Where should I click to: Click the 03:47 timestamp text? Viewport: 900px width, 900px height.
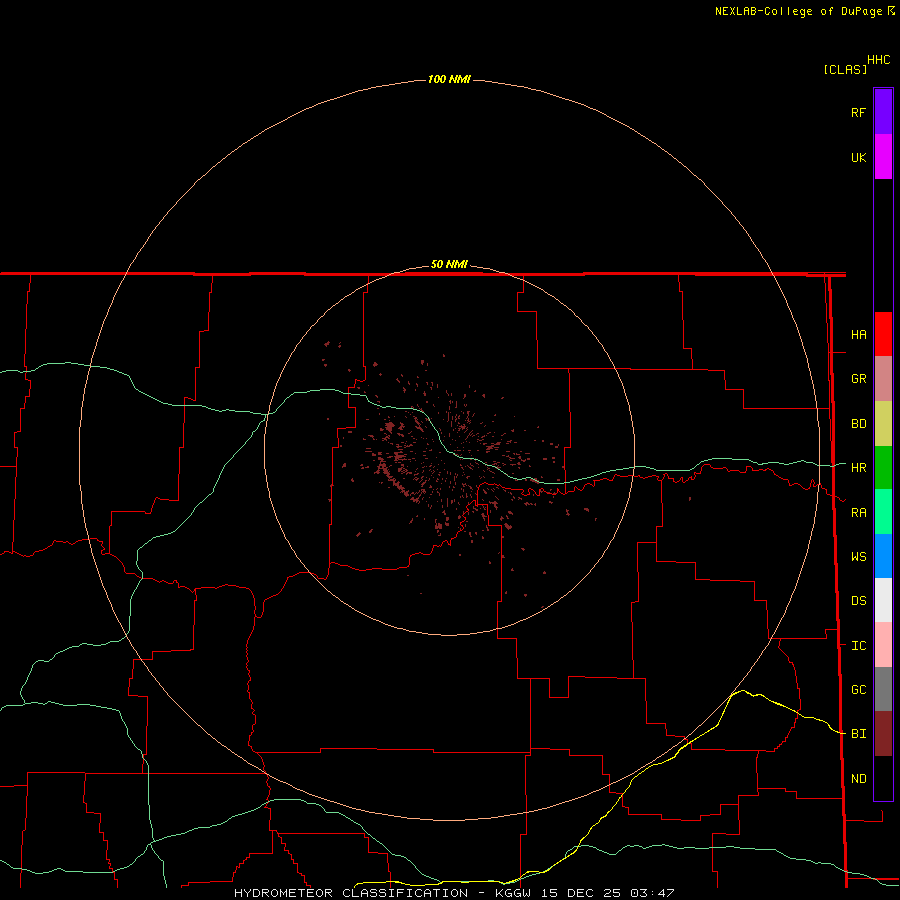651,893
